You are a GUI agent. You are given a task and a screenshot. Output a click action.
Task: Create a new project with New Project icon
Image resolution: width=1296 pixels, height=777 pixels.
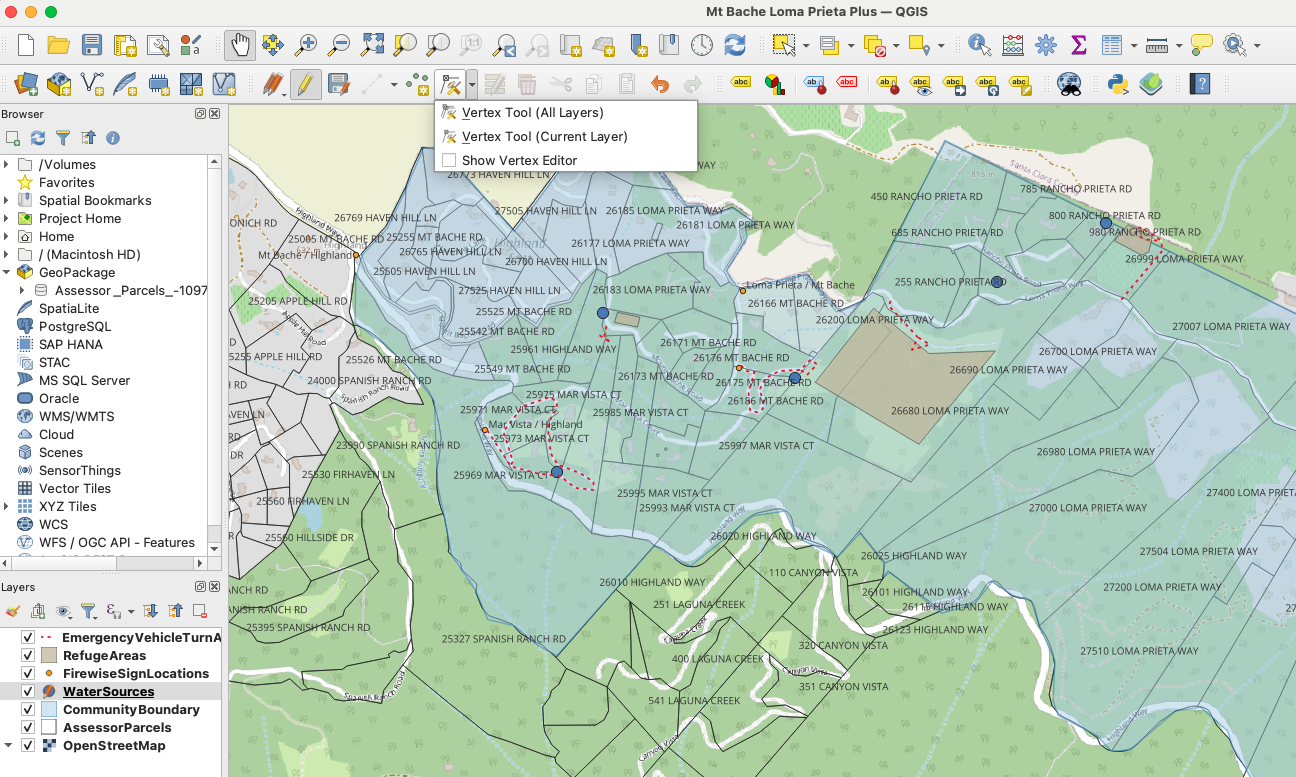coord(26,45)
